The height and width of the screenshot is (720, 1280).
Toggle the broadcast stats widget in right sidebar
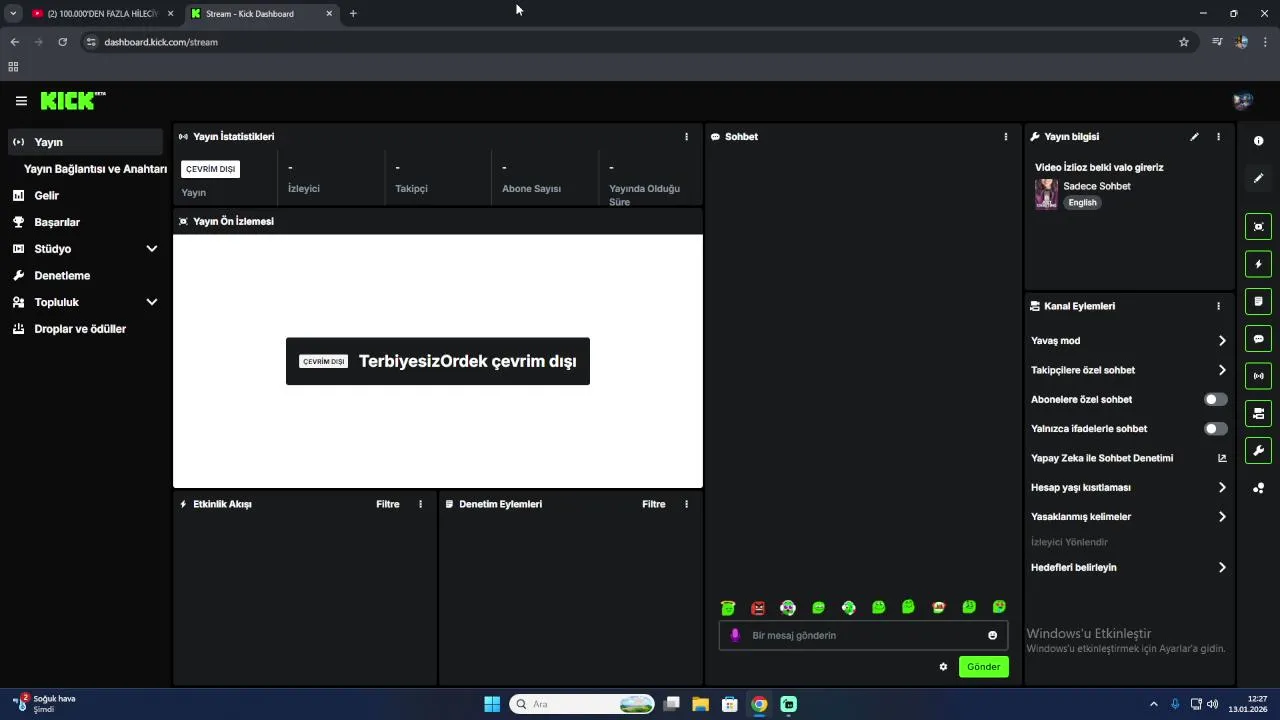pos(1258,376)
